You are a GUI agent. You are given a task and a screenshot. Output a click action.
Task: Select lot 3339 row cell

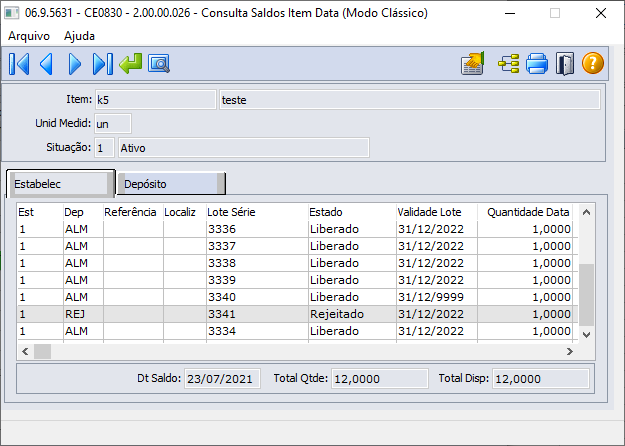point(257,280)
